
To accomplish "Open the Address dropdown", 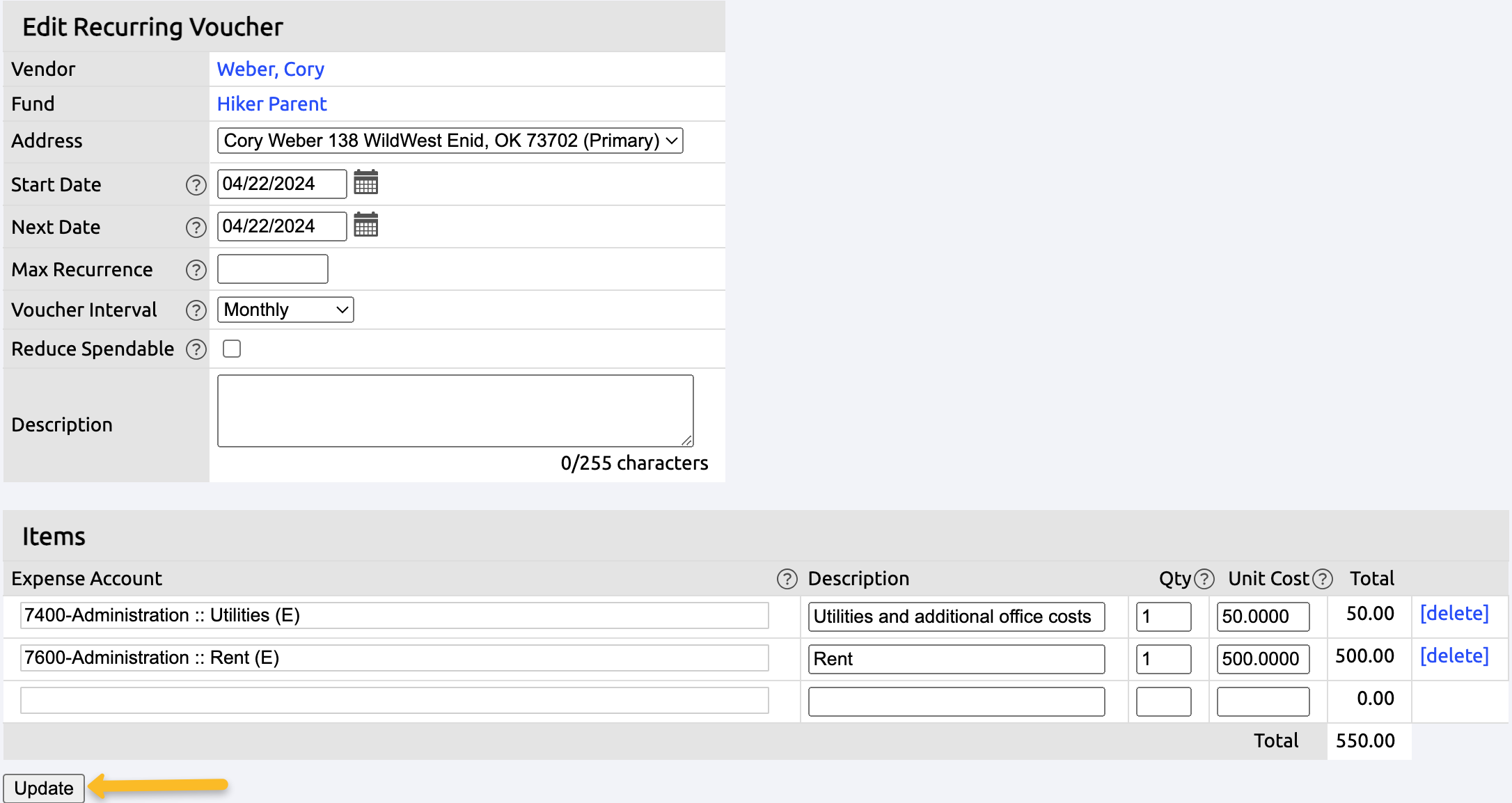I will point(450,141).
